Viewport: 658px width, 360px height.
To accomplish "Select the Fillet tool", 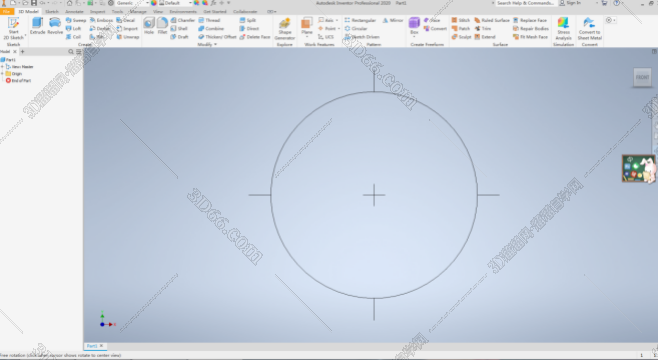I will pyautogui.click(x=162, y=26).
